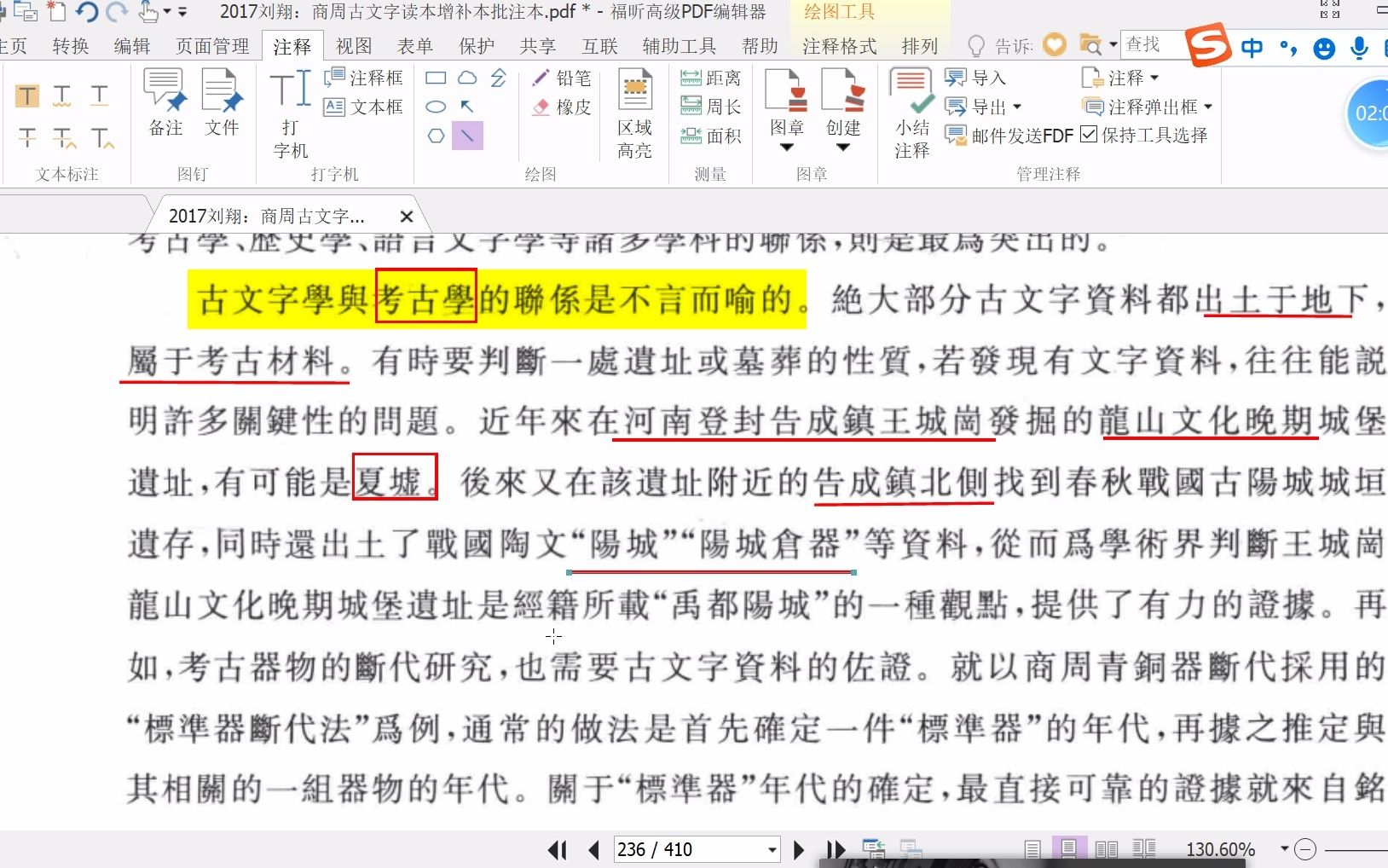This screenshot has height=868, width=1388.
Task: Click 小结注释 summarize comments
Action: coord(911,115)
